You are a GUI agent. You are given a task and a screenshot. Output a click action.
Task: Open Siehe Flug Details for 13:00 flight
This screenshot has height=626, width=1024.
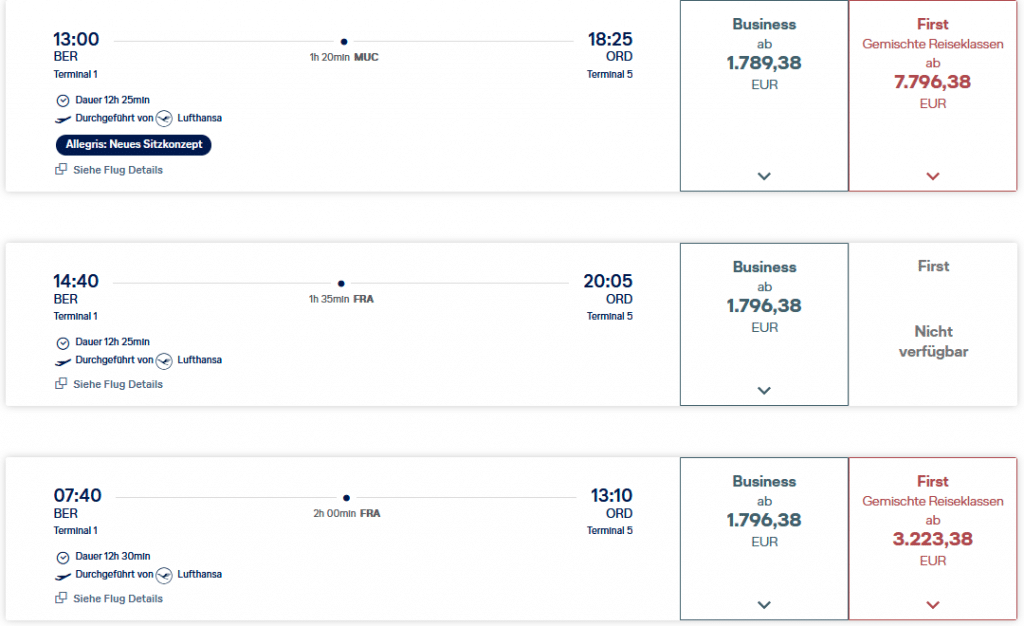pos(117,170)
